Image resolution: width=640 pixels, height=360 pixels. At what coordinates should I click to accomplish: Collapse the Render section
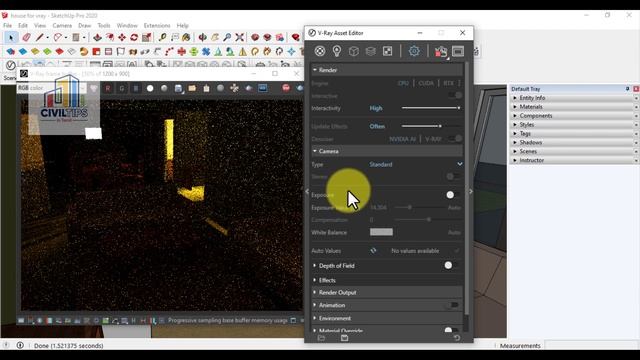(x=315, y=70)
